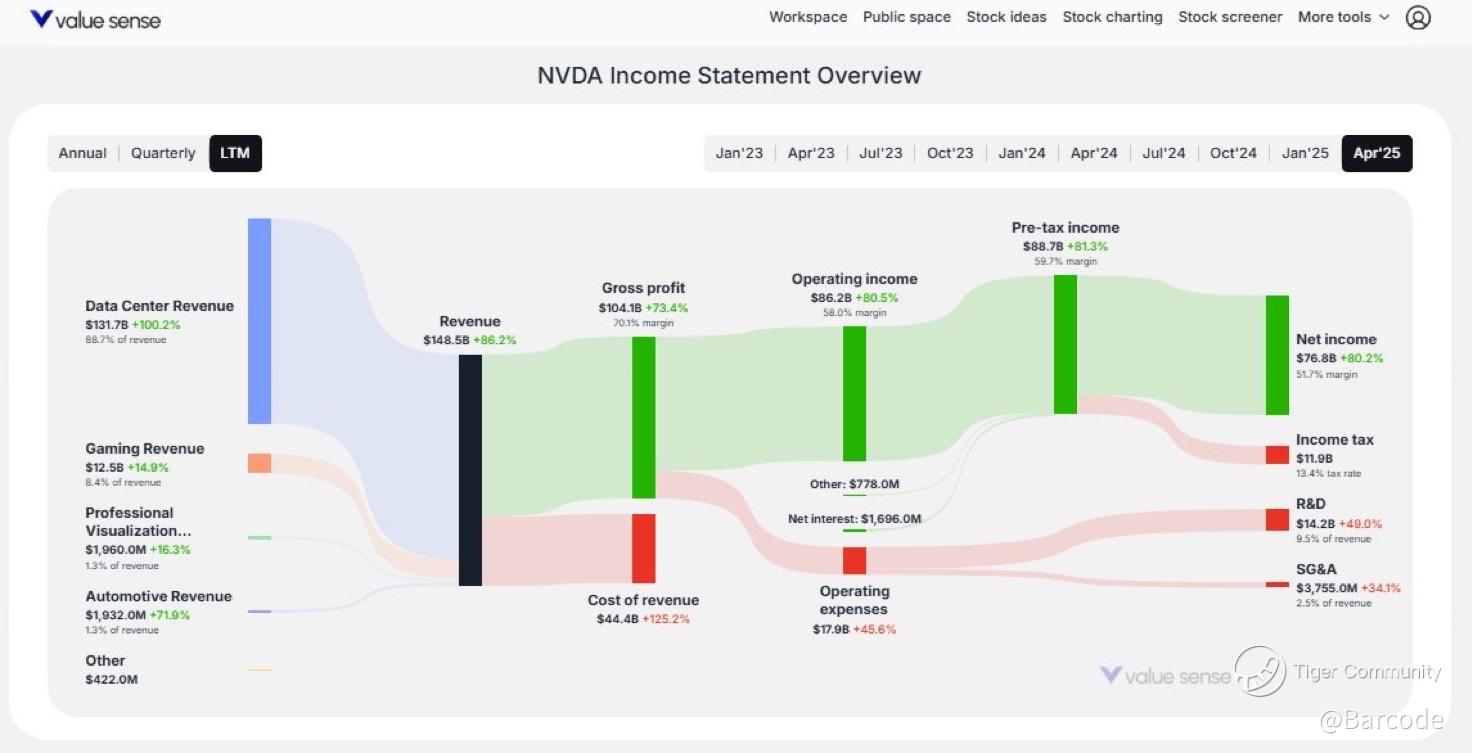Click the "Net income" label
This screenshot has width=1472, height=753.
pos(1336,339)
